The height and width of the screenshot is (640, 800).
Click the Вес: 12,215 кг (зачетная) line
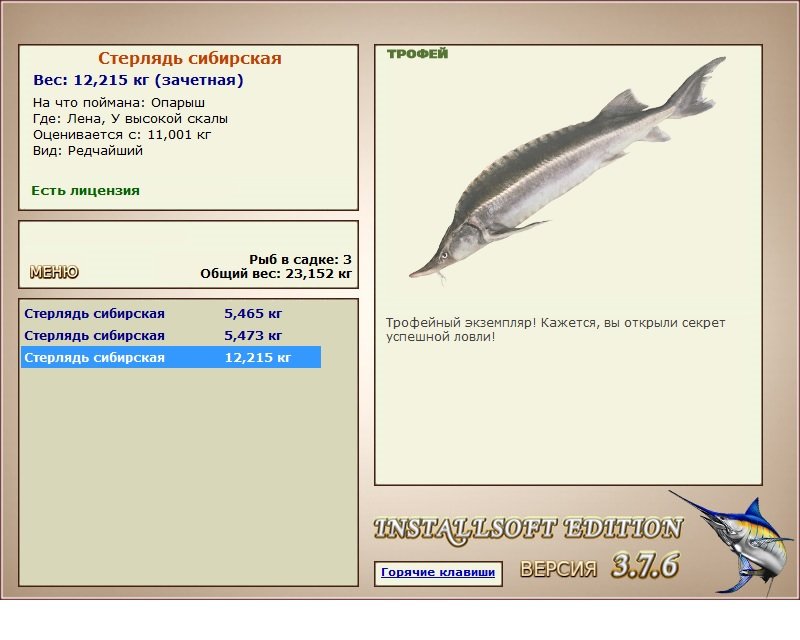pyautogui.click(x=138, y=80)
